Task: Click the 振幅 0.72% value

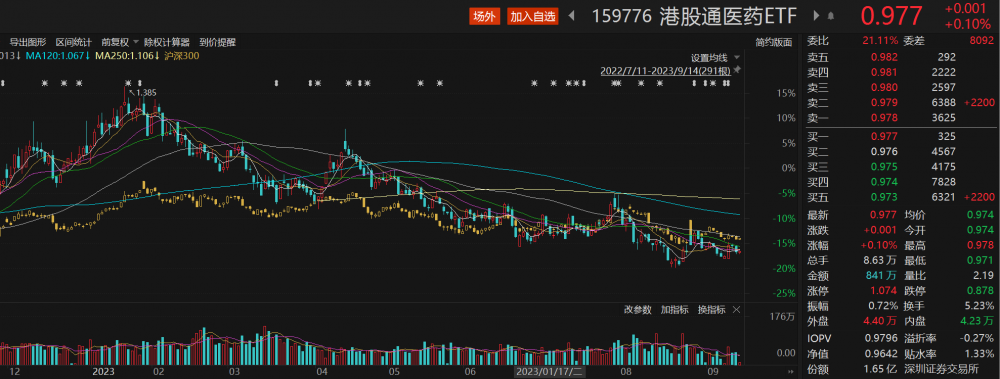Action: pos(884,307)
